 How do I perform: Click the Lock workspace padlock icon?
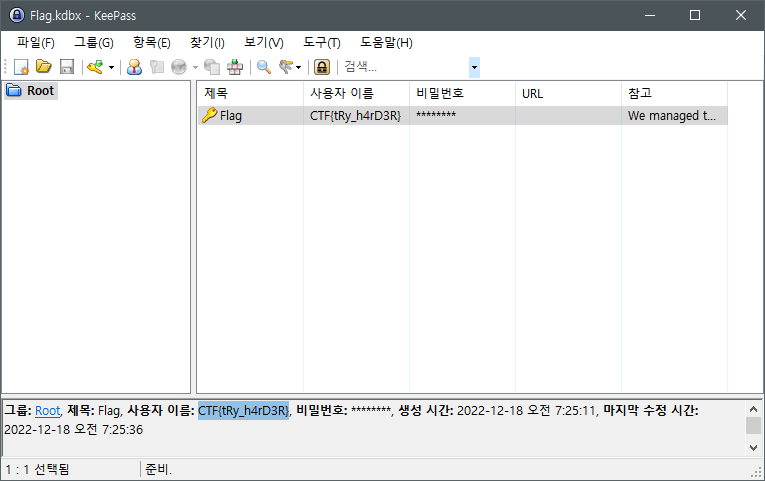[322, 67]
